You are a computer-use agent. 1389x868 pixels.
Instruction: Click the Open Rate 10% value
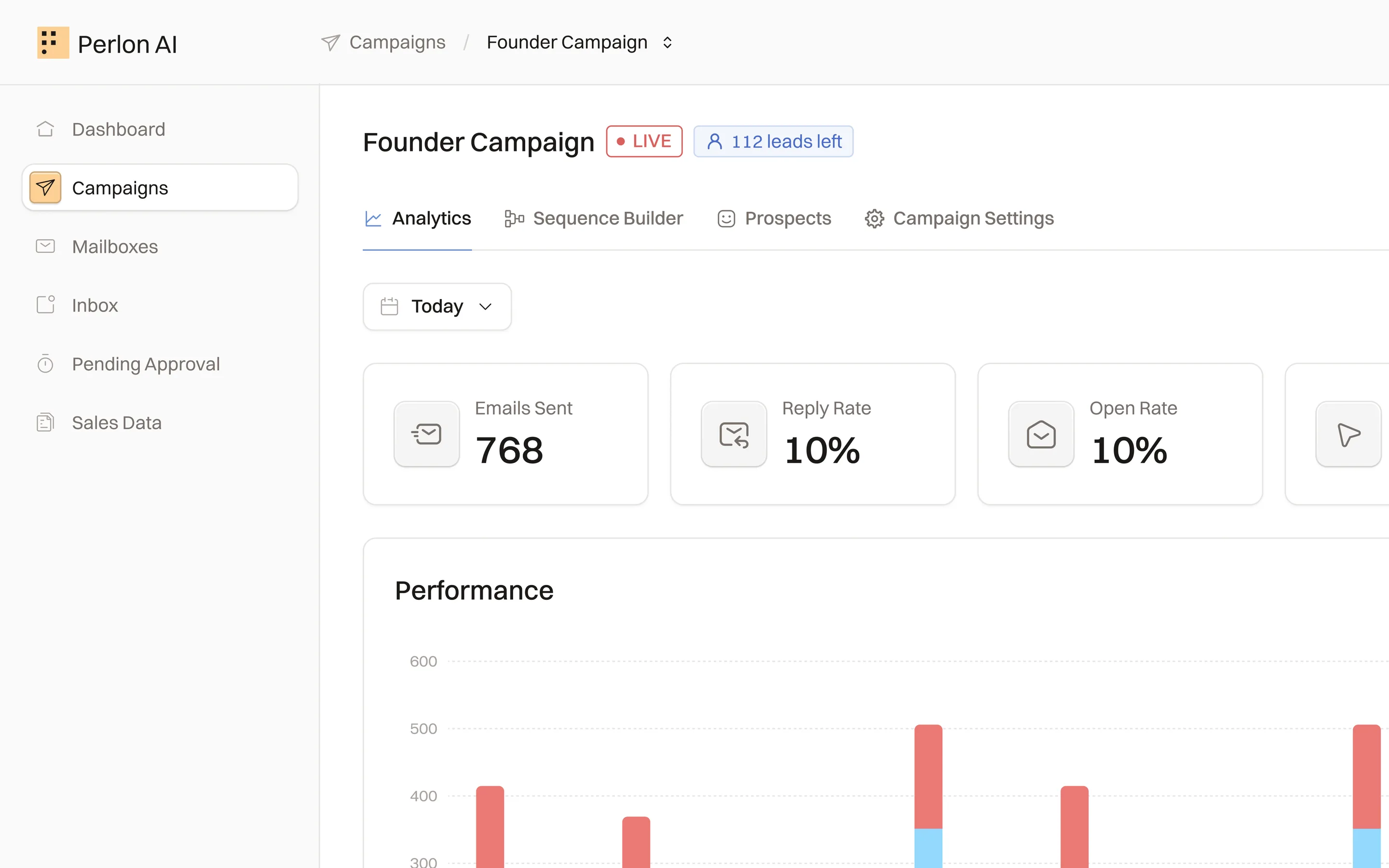click(x=1129, y=451)
